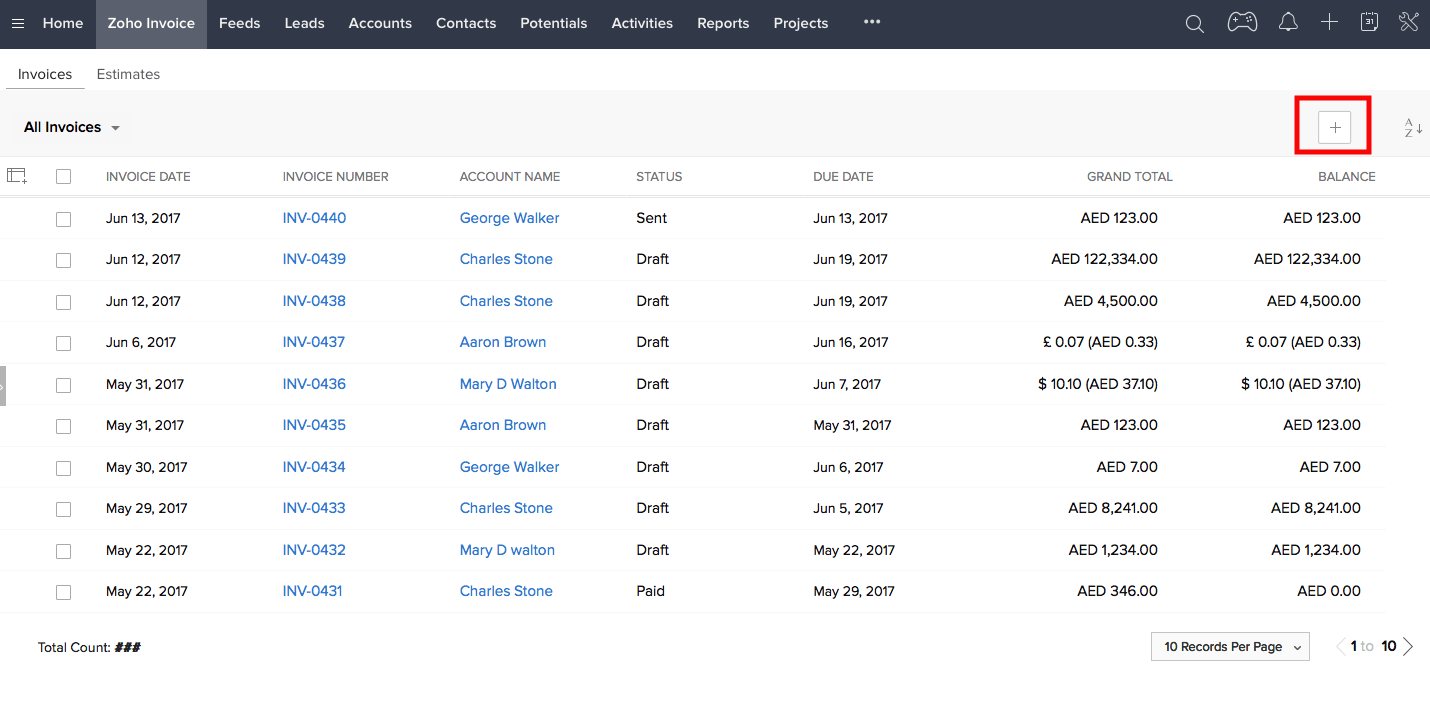Open the setup tools icon

point(1409,22)
